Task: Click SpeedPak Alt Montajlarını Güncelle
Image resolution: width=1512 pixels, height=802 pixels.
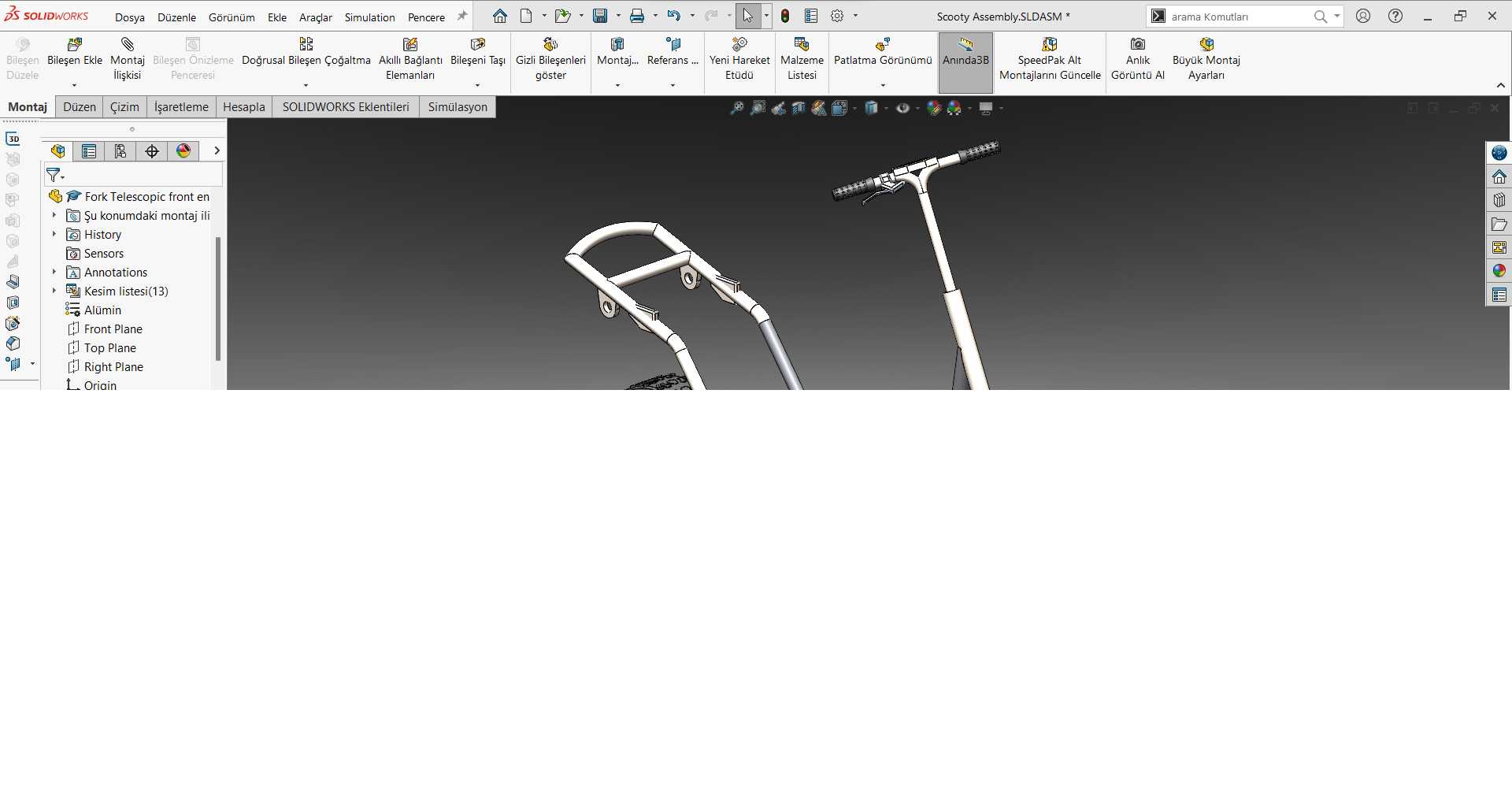Action: pos(1050,59)
